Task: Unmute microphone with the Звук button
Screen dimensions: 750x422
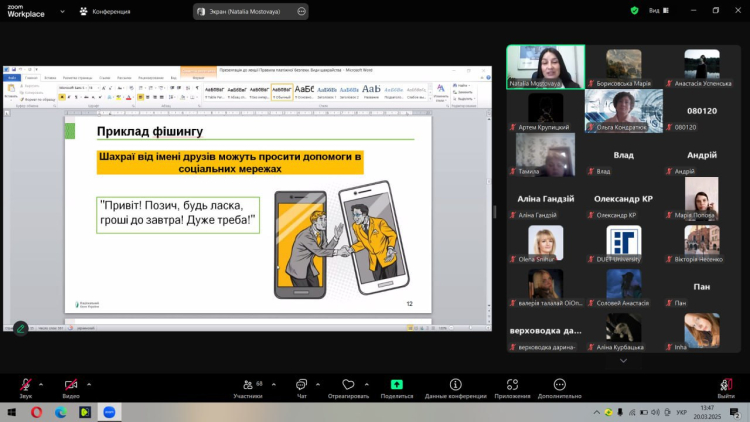Action: 25,386
